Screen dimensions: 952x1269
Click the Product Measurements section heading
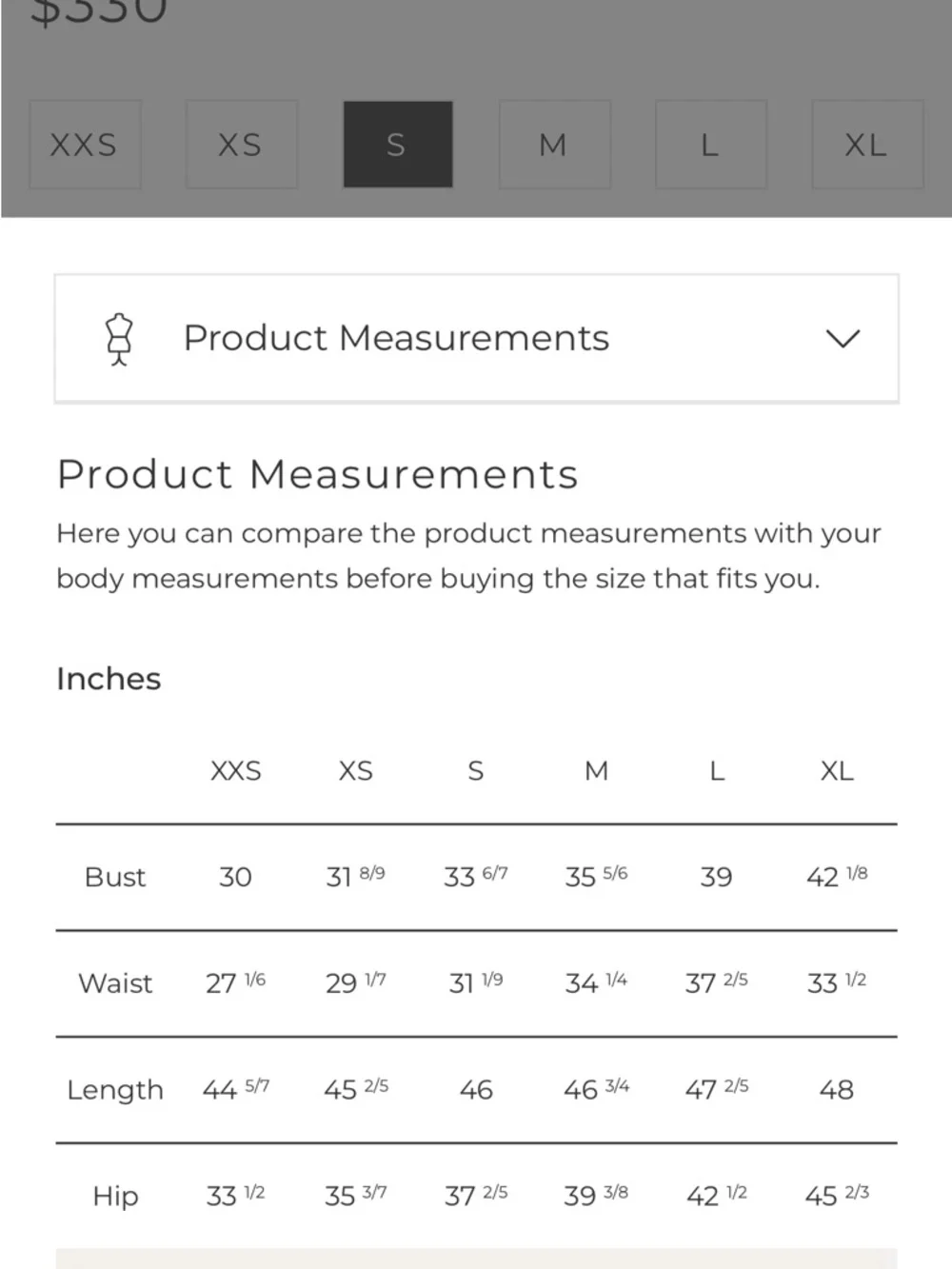(x=317, y=474)
